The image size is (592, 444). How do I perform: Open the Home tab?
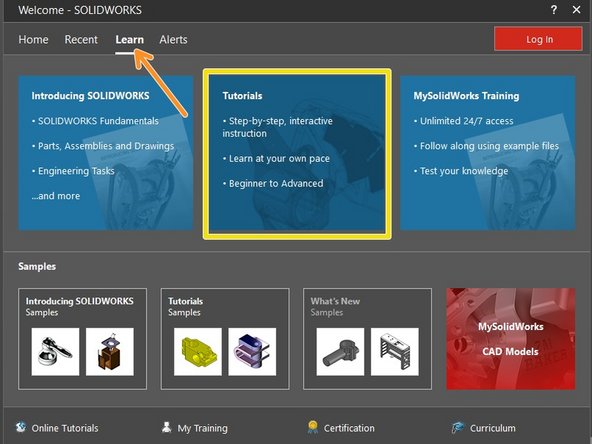click(33, 40)
